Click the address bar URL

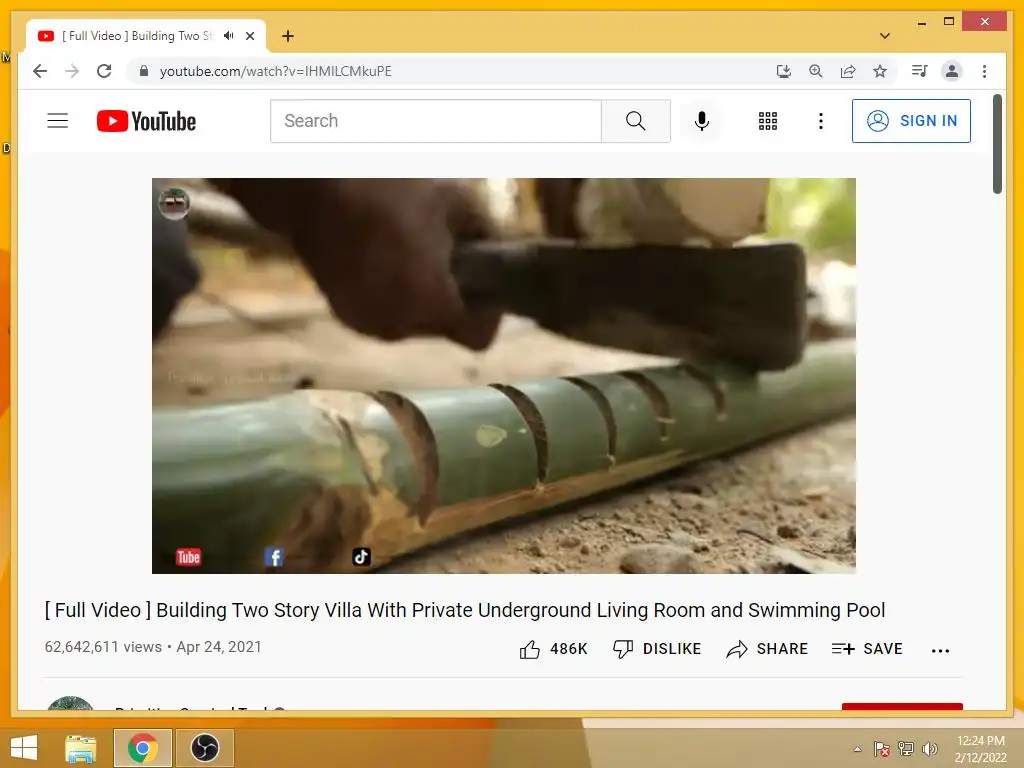tap(276, 71)
